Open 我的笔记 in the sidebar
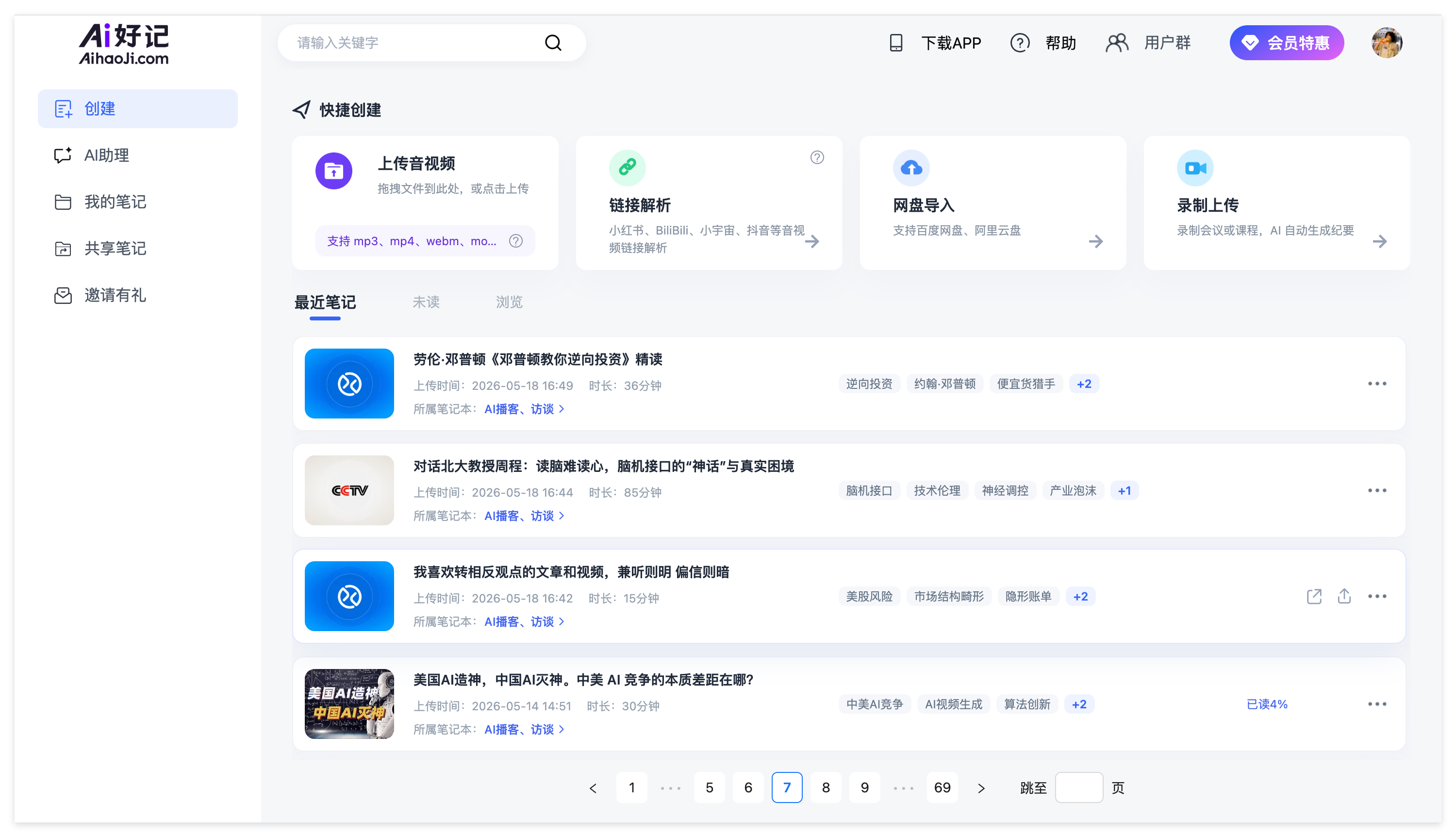 coord(137,202)
